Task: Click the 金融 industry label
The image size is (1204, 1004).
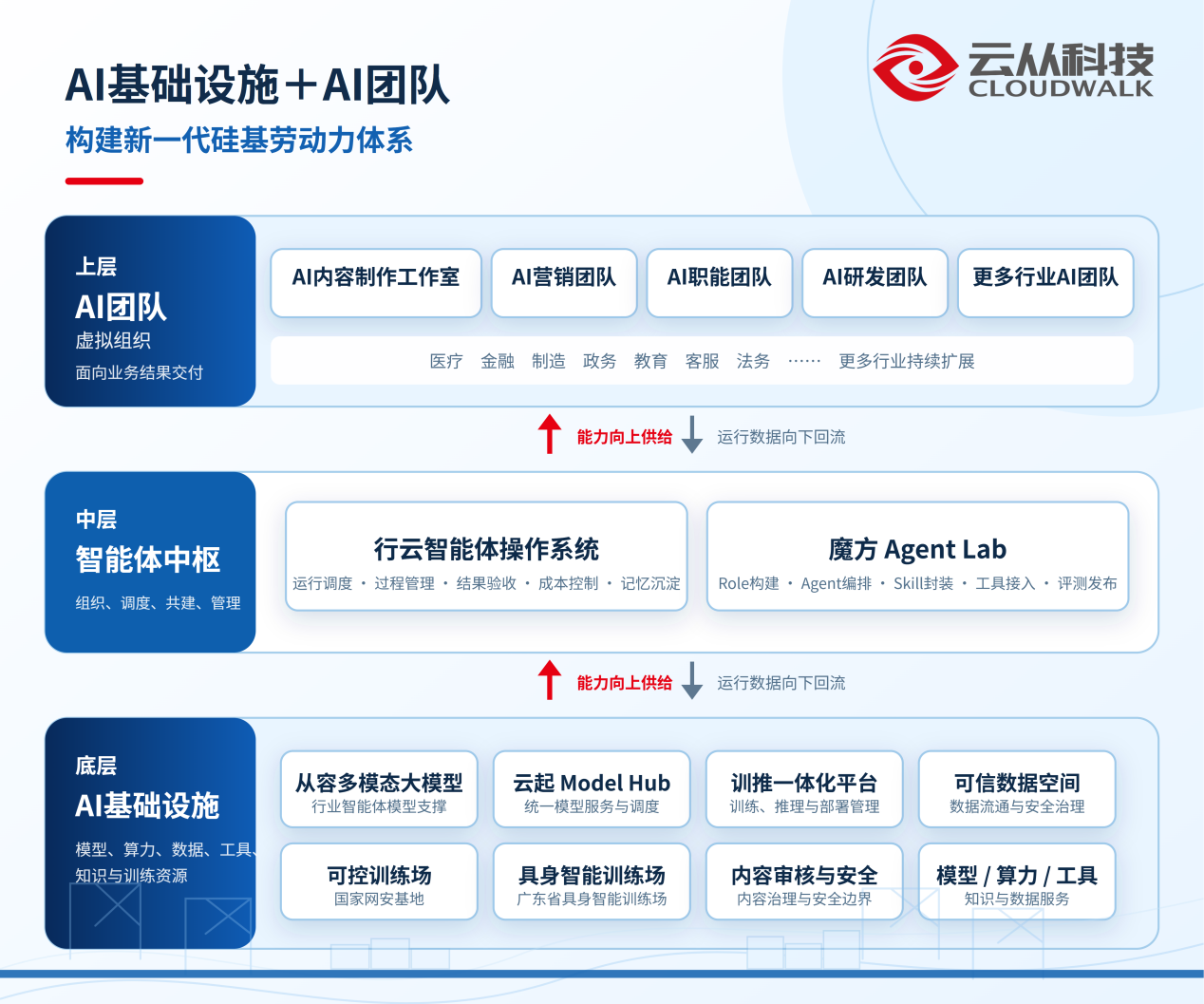Action: coord(497,361)
